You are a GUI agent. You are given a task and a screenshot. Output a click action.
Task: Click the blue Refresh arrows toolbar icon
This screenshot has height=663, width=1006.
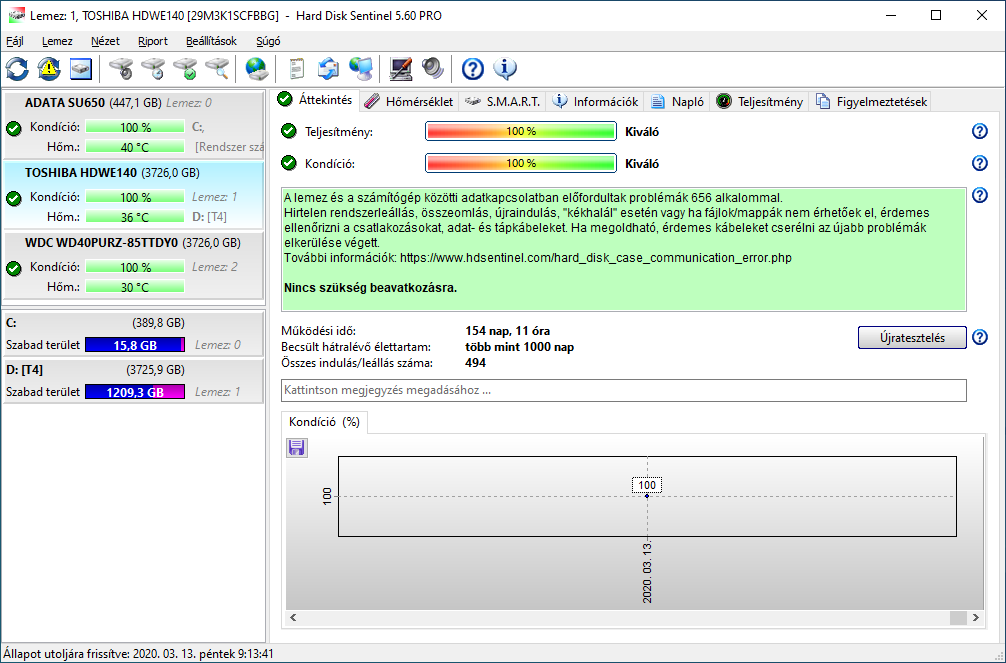pyautogui.click(x=17, y=69)
